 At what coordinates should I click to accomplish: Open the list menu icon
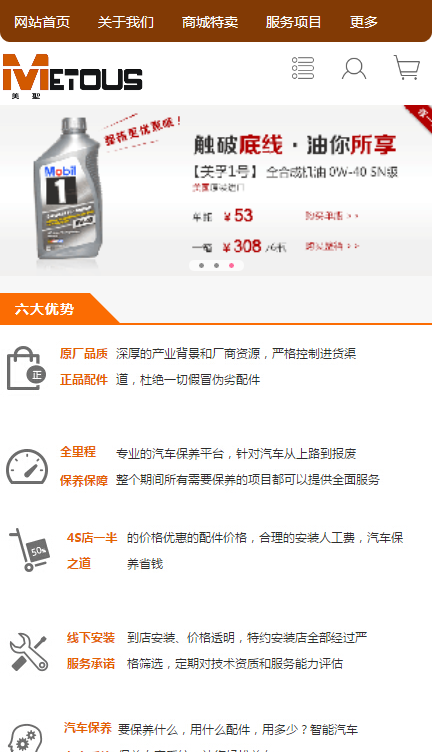(x=303, y=68)
